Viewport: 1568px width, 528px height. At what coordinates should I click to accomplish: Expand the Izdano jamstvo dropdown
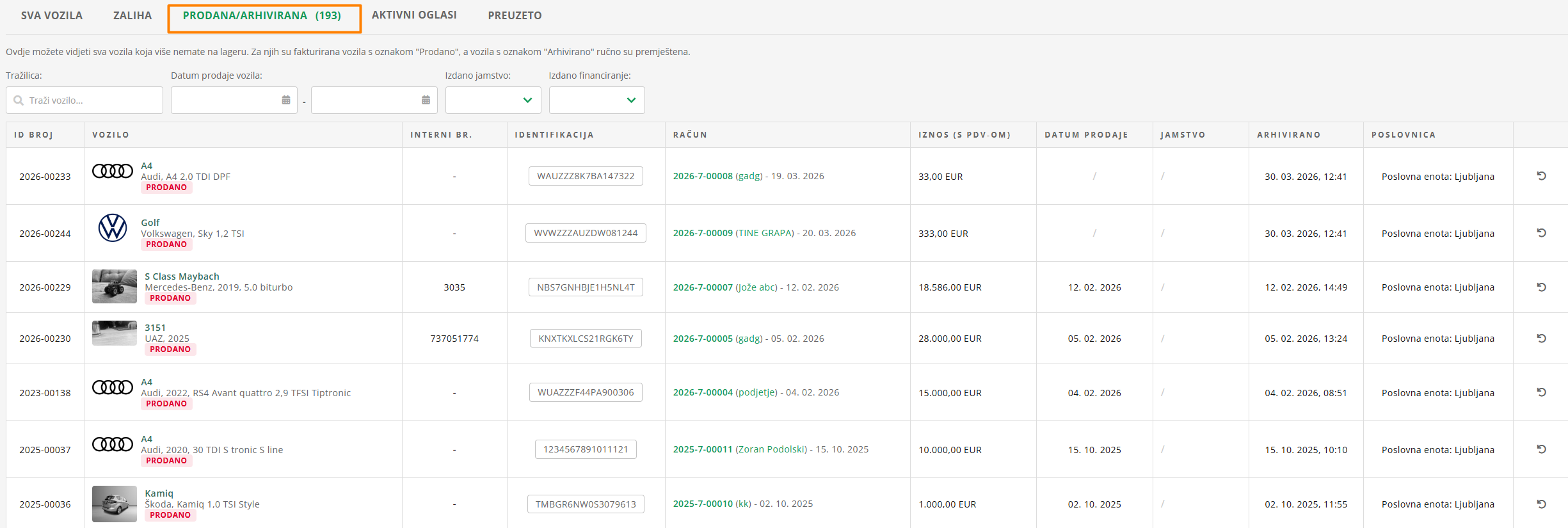tap(493, 100)
